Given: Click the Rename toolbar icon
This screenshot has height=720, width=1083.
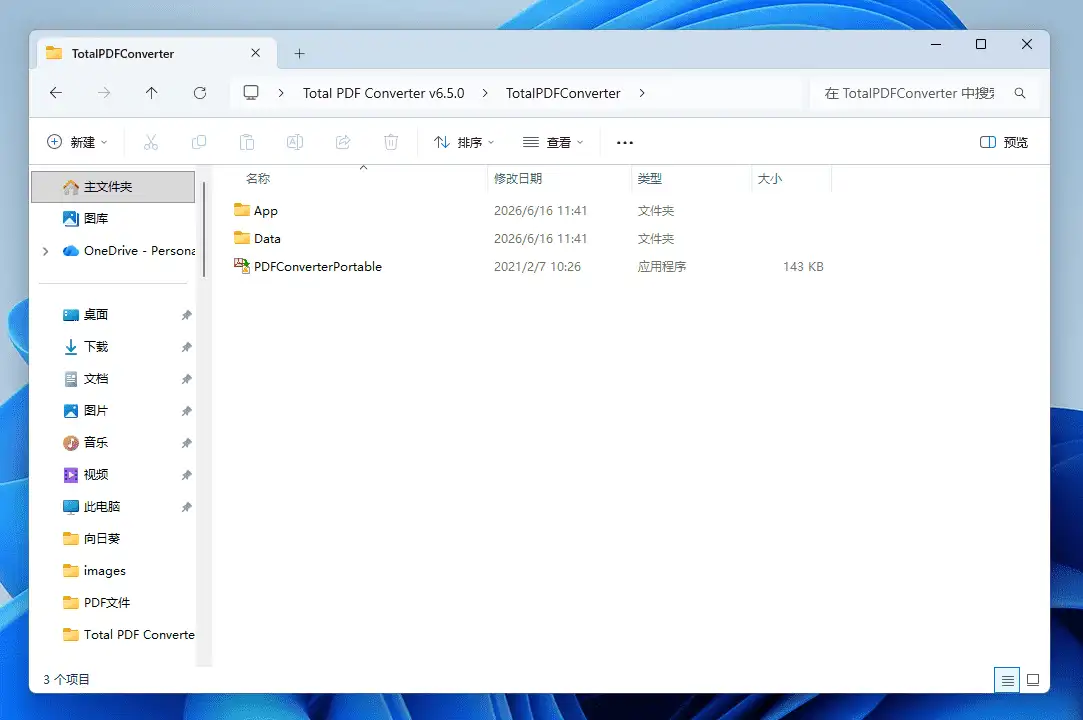Looking at the screenshot, I should (295, 142).
